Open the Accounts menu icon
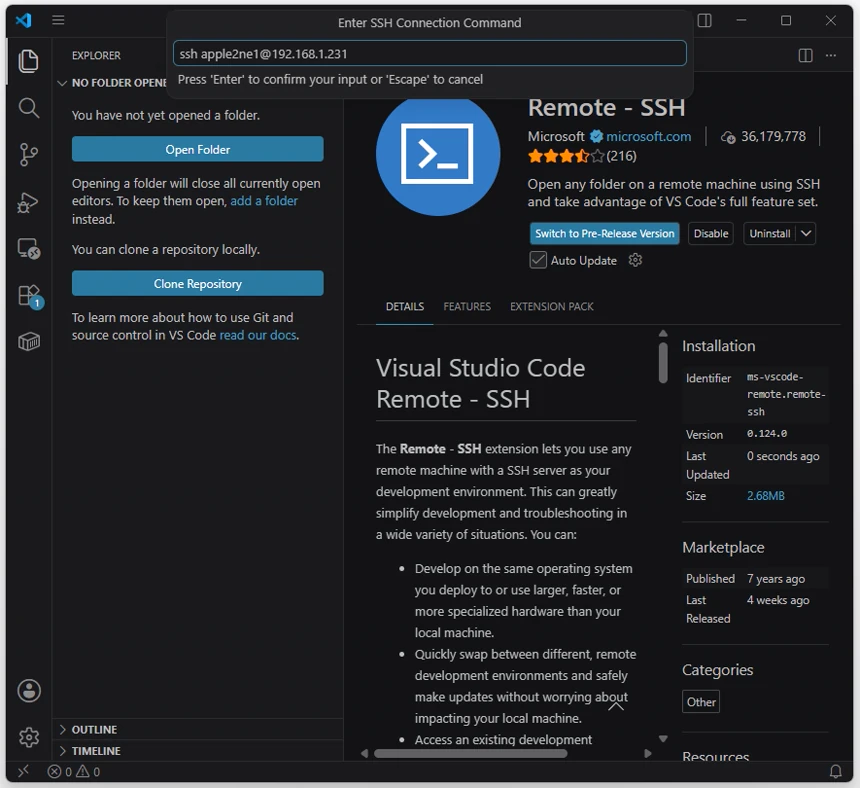Screen dimensions: 860x788 click(x=29, y=691)
